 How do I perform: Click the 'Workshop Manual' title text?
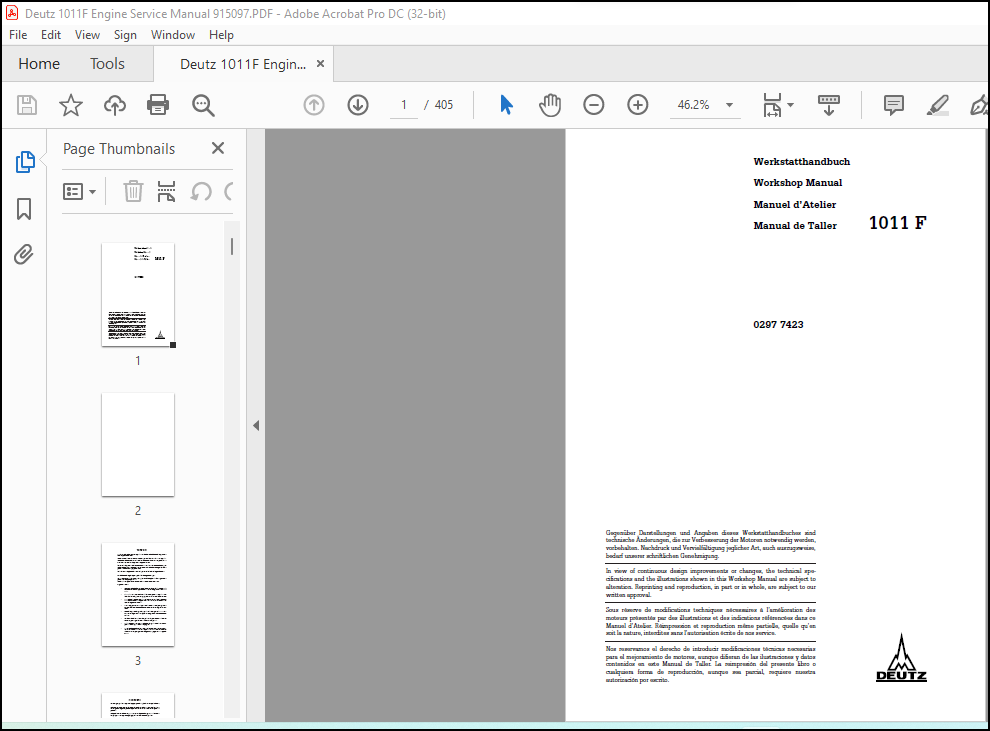797,182
